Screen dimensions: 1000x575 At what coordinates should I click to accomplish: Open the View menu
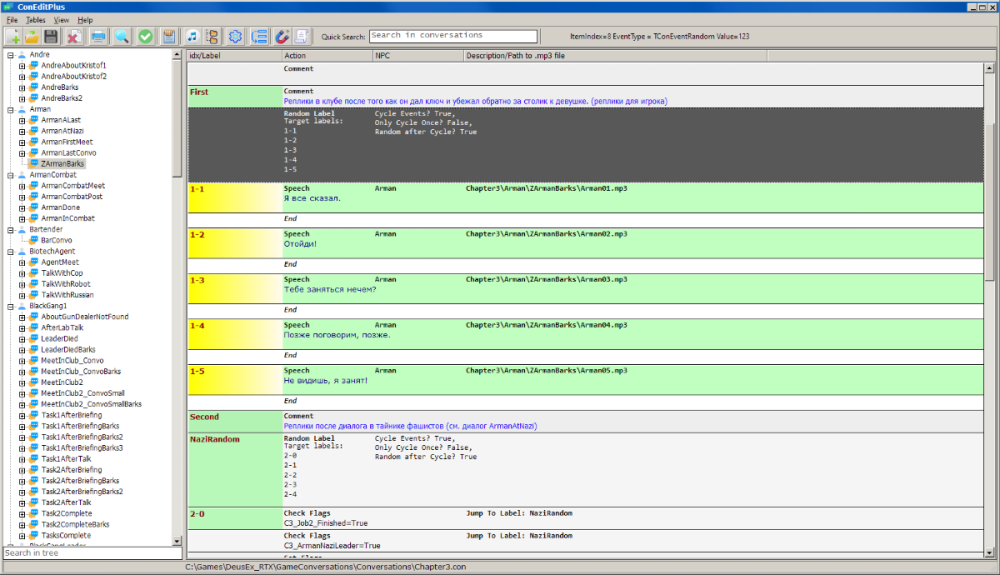[x=62, y=20]
